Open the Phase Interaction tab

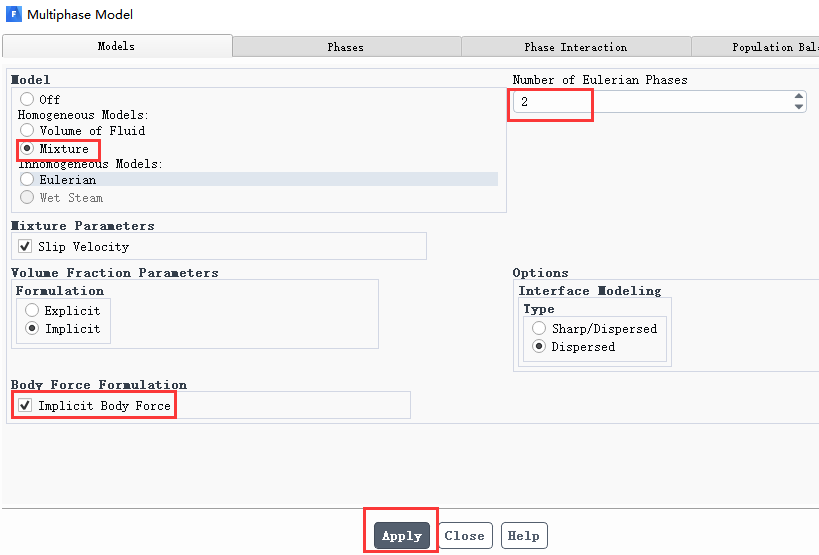(576, 47)
